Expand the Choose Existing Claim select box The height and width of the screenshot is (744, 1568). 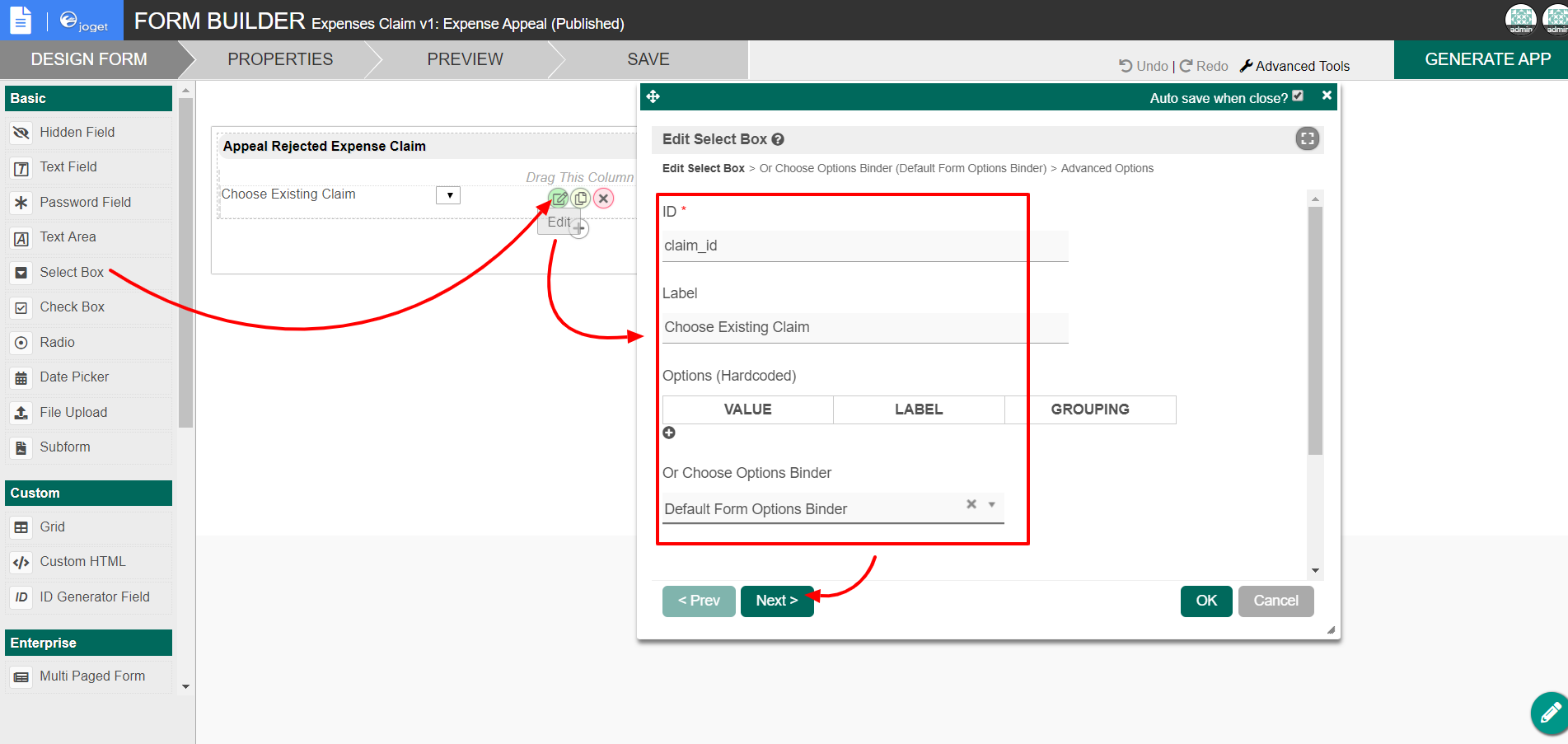coord(449,195)
